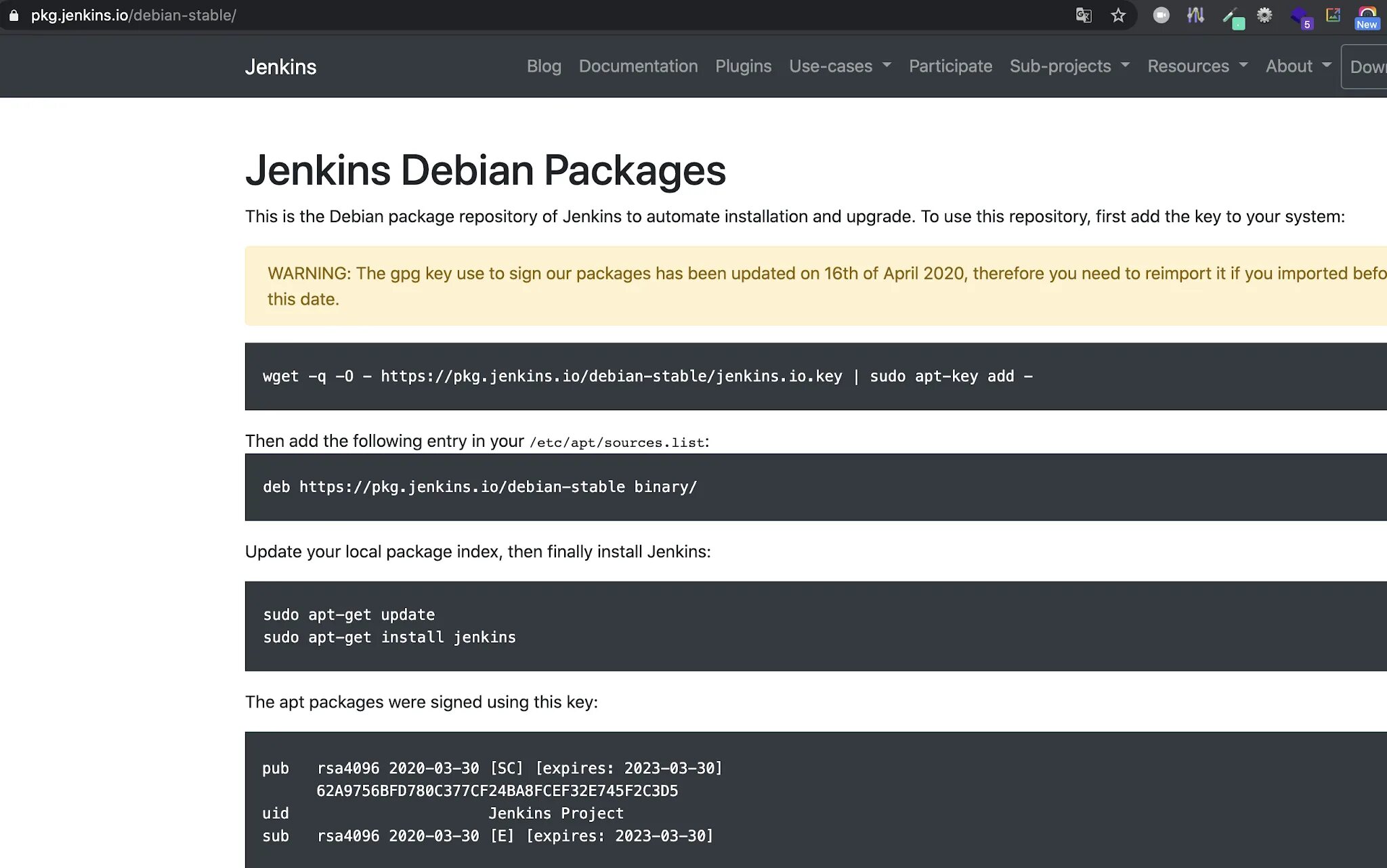Go to the Blog navigation item
1387x868 pixels.
point(544,66)
